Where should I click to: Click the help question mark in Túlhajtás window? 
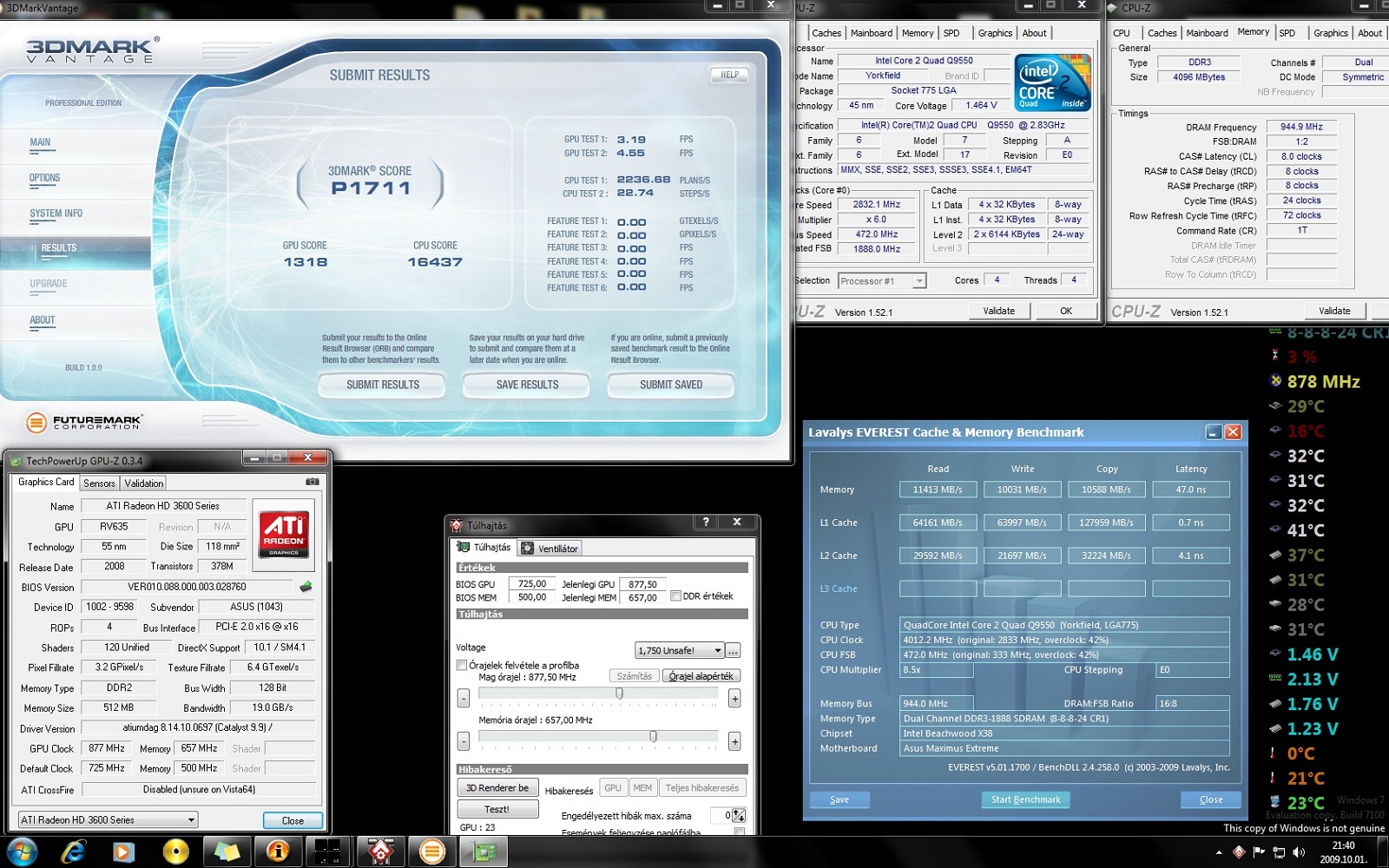[706, 522]
